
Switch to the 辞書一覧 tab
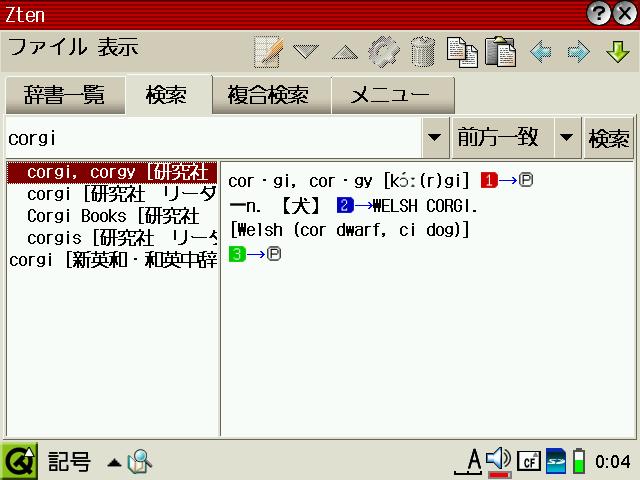pyautogui.click(x=64, y=96)
